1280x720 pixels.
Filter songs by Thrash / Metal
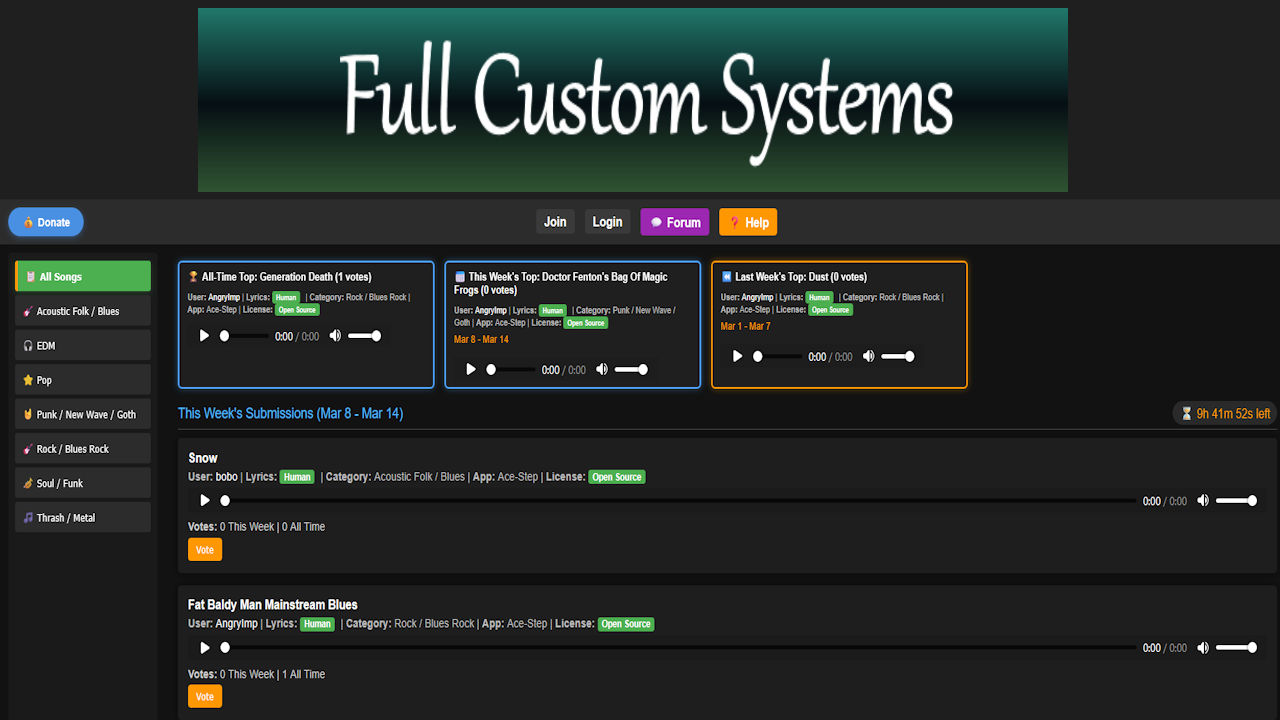pos(83,518)
